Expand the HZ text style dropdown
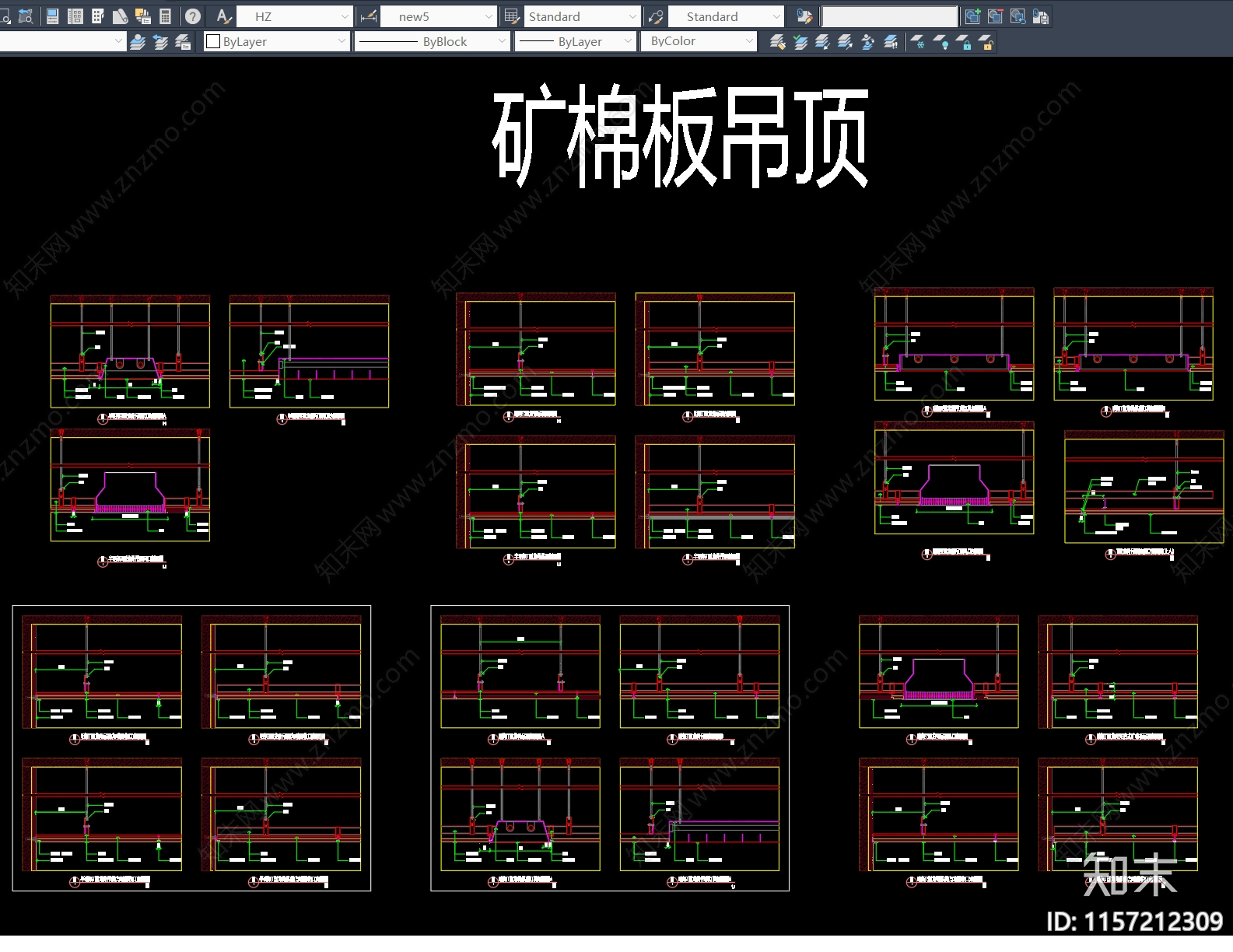Screen dimensions: 1233x952 coord(345,16)
